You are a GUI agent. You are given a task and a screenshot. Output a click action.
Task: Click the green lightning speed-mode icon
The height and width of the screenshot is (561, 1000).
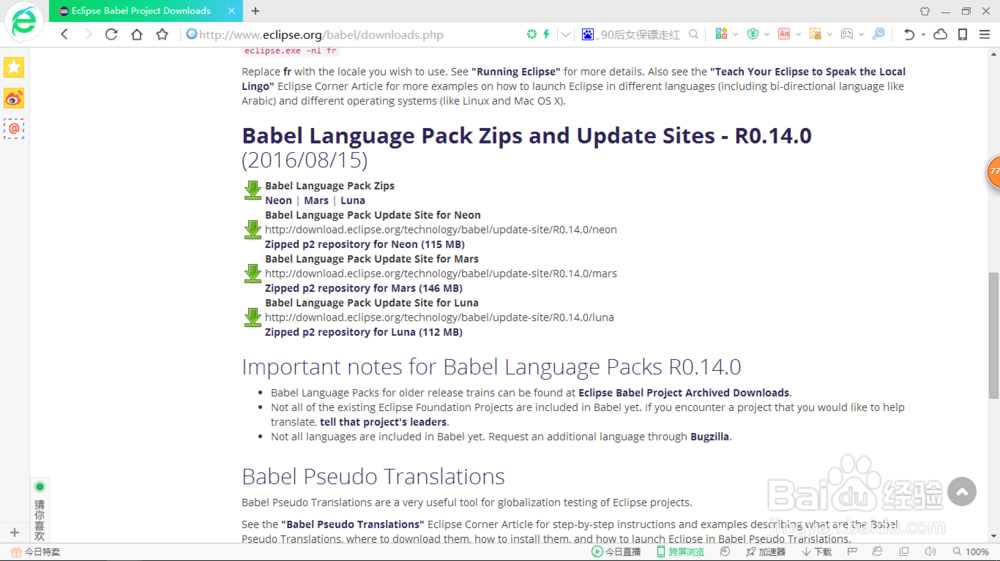pos(547,34)
